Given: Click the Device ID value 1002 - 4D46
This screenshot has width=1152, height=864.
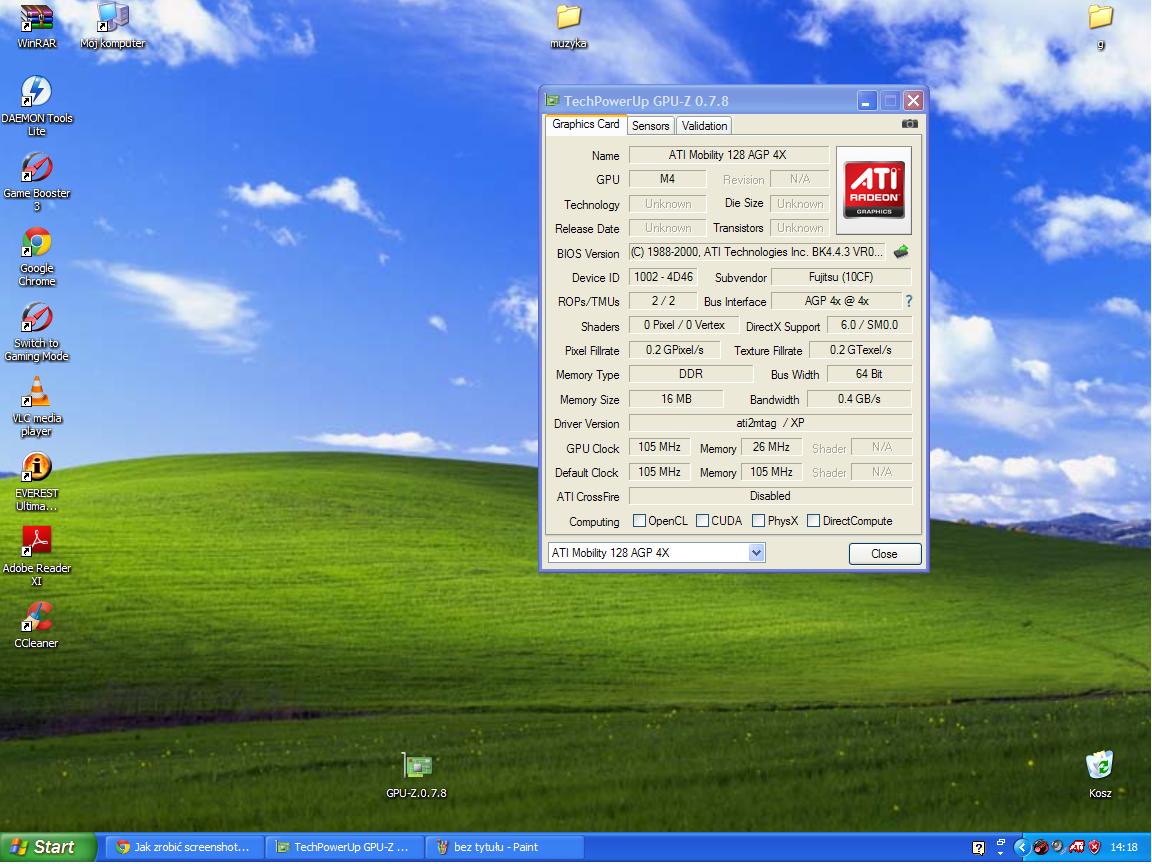Looking at the screenshot, I should (x=663, y=277).
